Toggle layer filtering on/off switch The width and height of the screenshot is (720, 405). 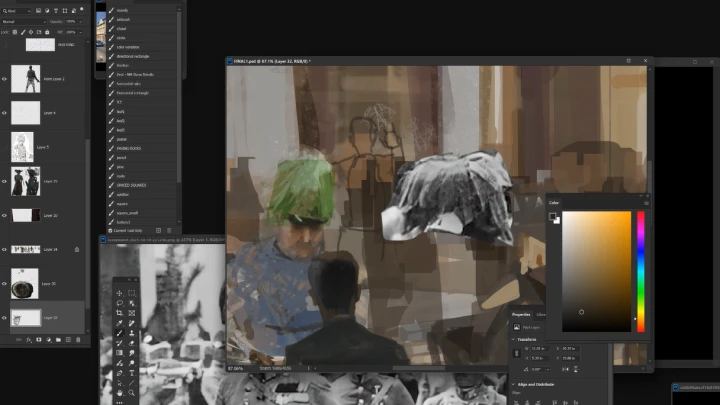82,9
